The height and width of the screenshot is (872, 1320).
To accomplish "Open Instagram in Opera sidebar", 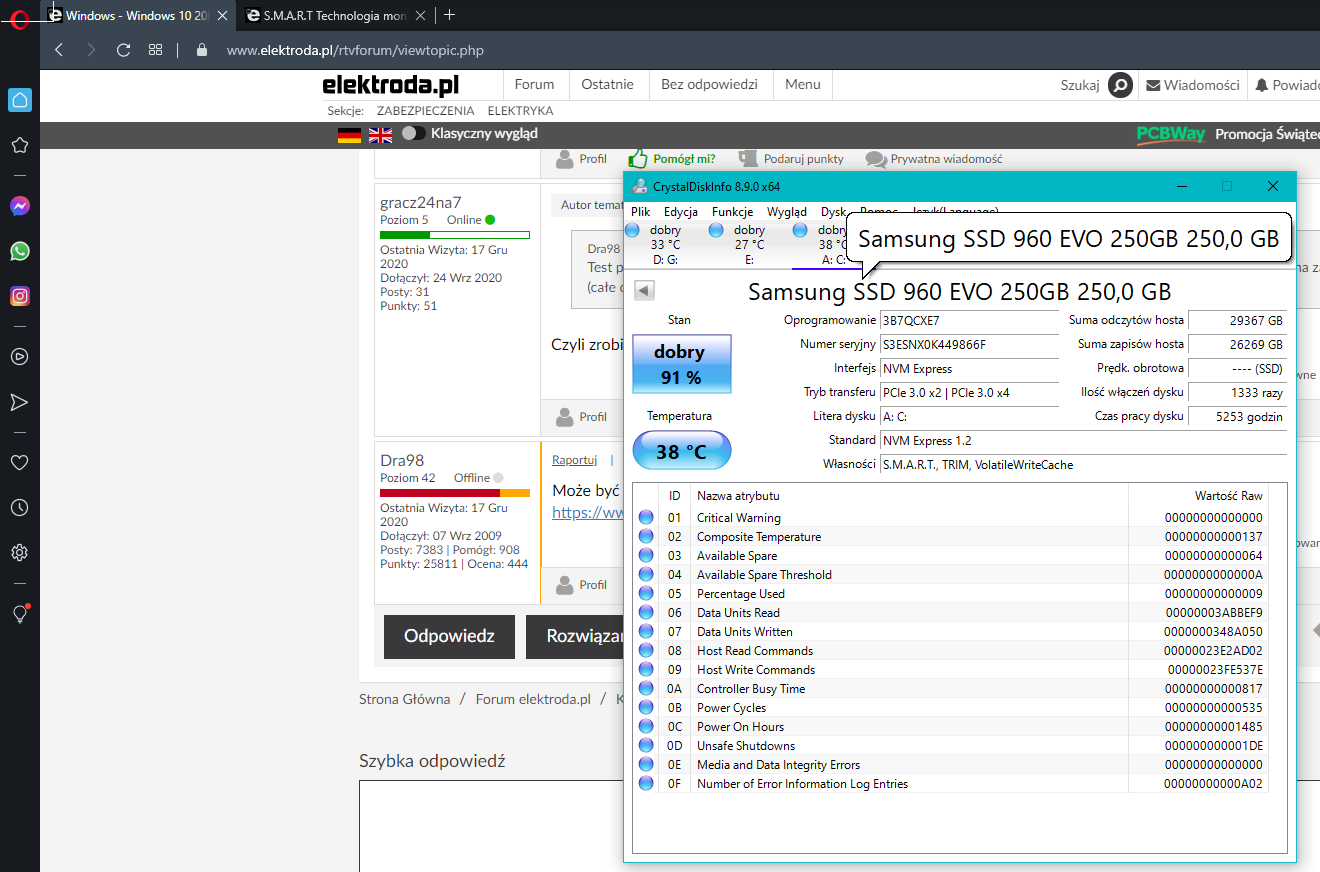I will pyautogui.click(x=19, y=296).
